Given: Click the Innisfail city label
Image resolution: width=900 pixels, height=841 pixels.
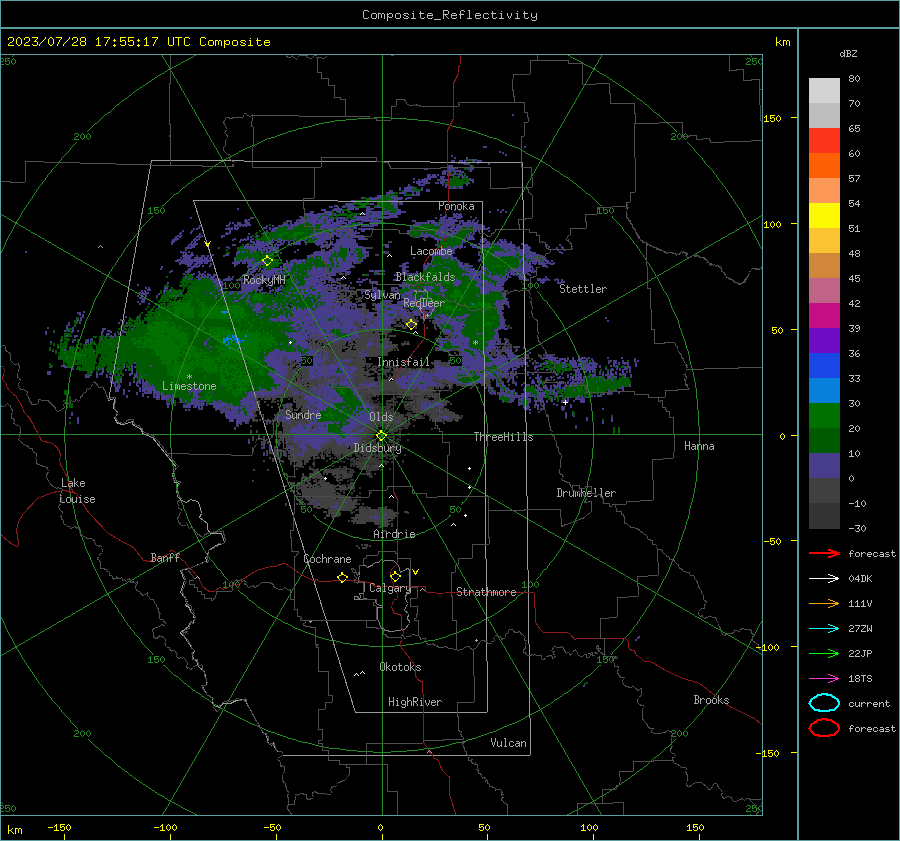Looking at the screenshot, I should tap(404, 362).
